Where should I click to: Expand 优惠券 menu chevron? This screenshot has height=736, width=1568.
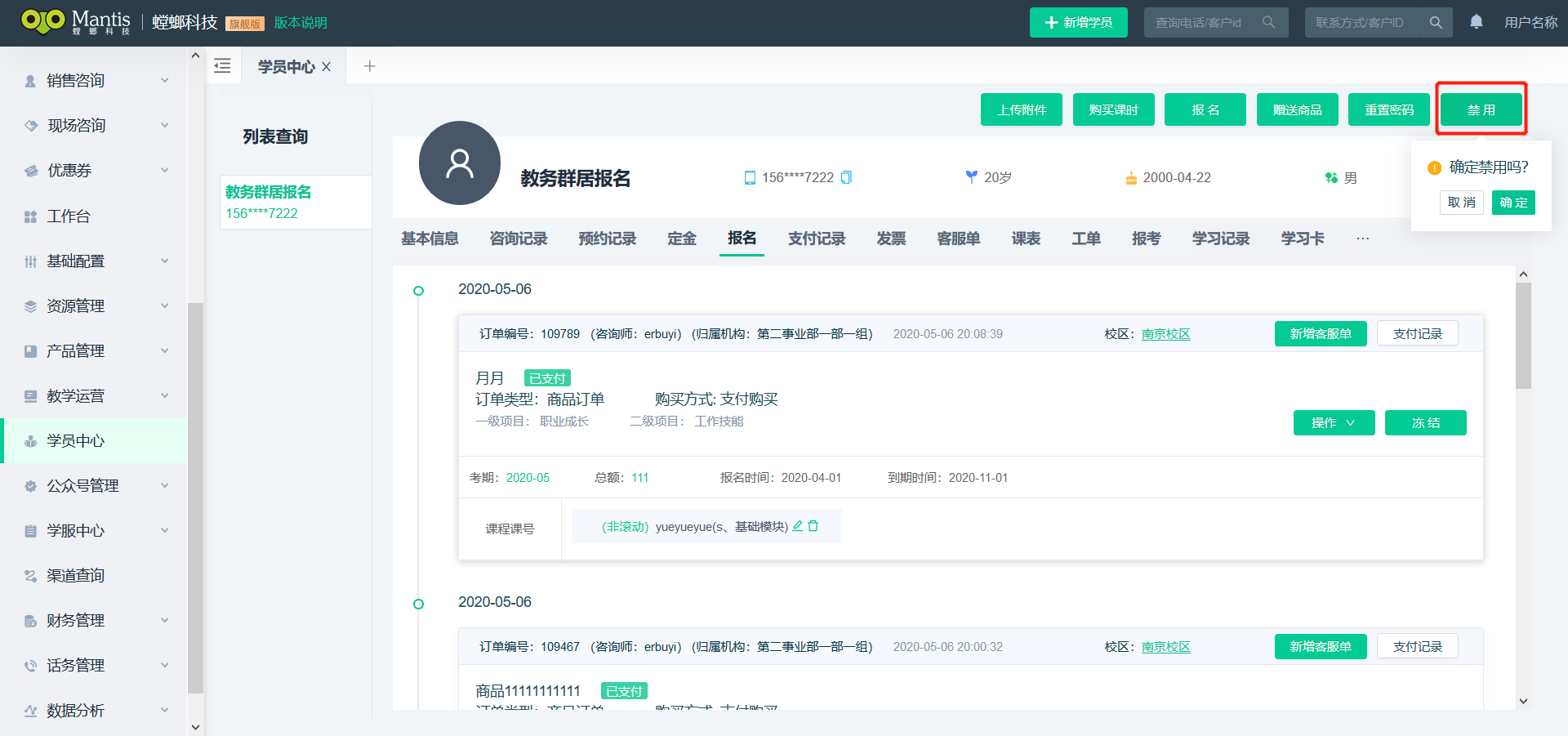(164, 170)
